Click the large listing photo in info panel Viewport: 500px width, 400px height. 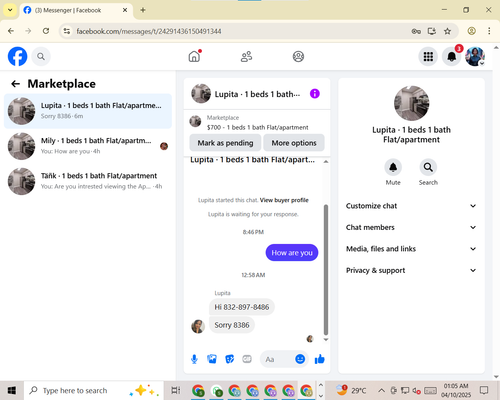click(411, 103)
